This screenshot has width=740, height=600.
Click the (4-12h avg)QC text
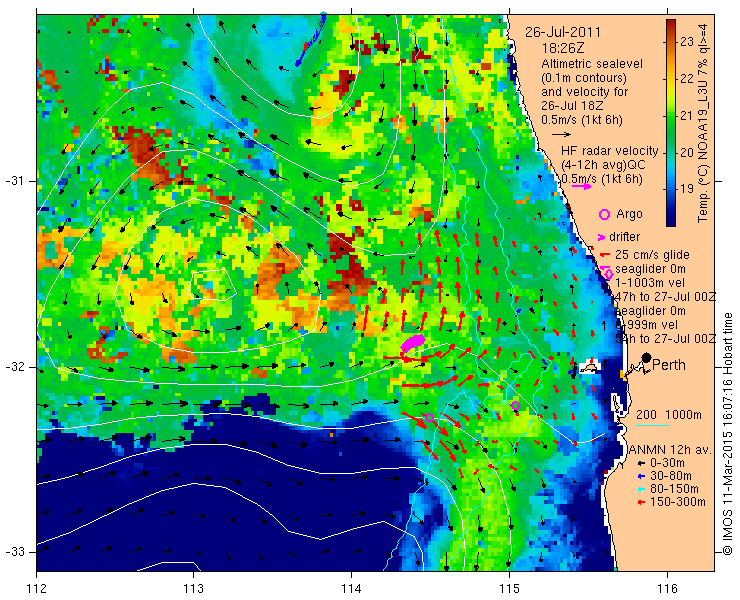[603, 165]
